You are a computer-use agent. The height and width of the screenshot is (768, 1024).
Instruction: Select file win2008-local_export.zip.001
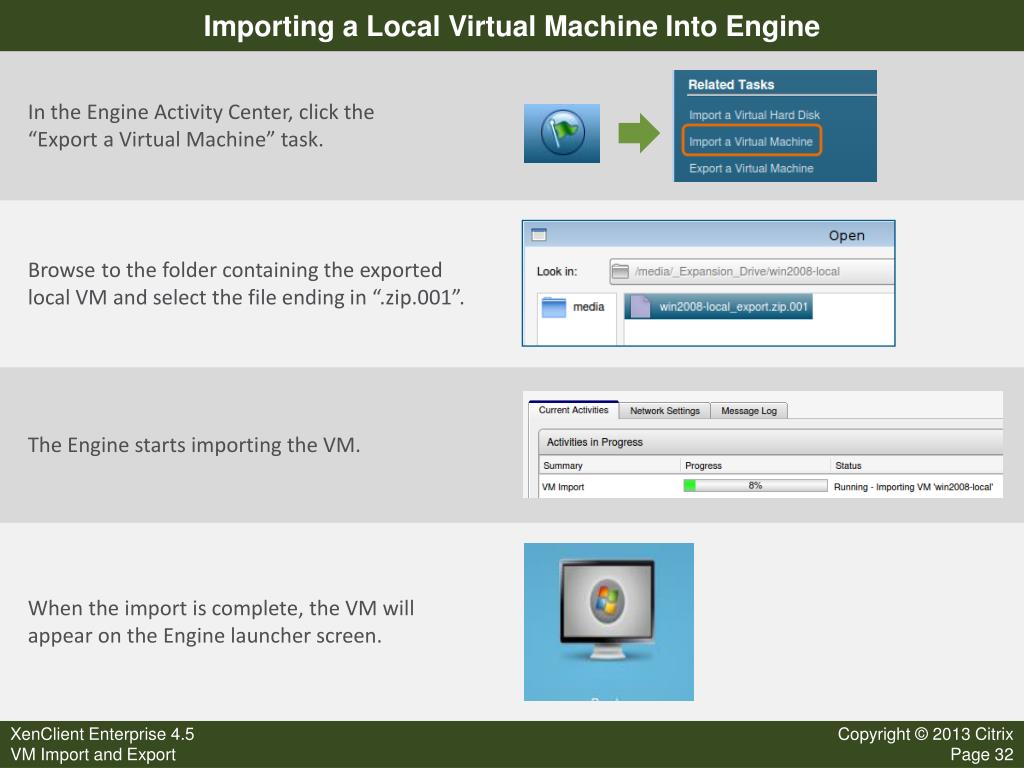(718, 306)
